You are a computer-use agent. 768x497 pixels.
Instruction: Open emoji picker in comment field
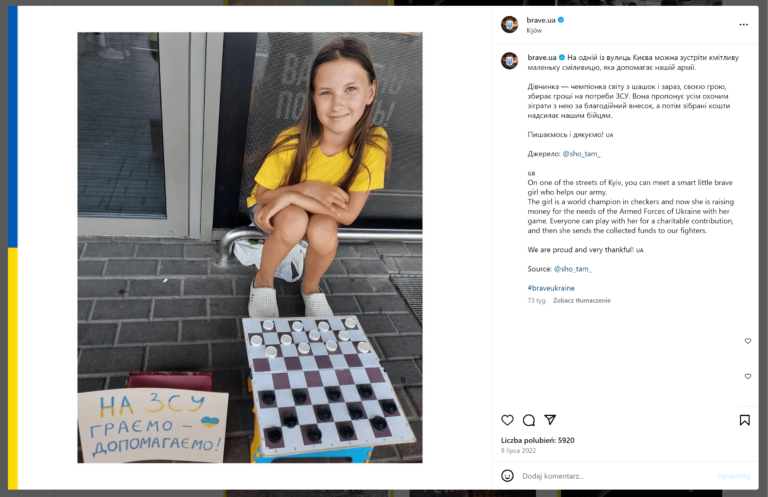click(507, 475)
